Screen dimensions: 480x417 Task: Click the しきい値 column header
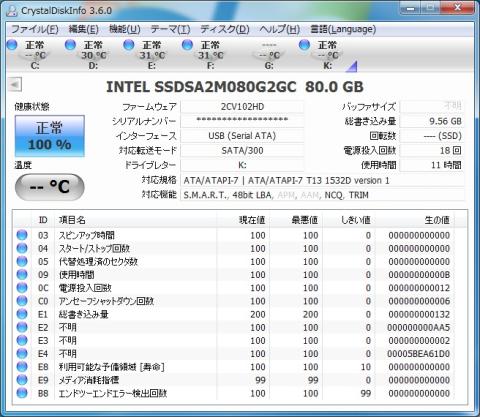(349, 220)
